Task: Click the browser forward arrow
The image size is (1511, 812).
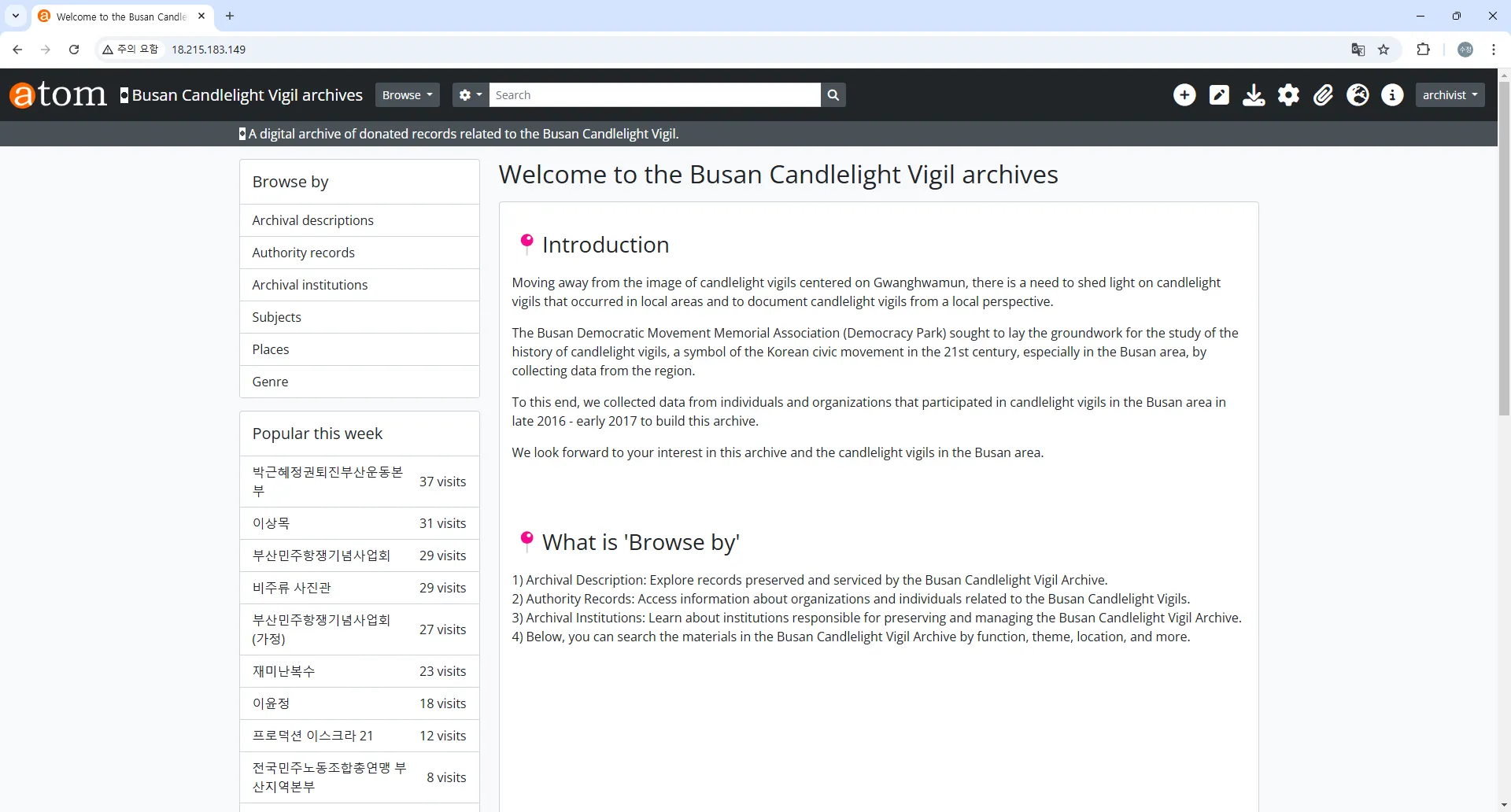Action: pyautogui.click(x=46, y=50)
